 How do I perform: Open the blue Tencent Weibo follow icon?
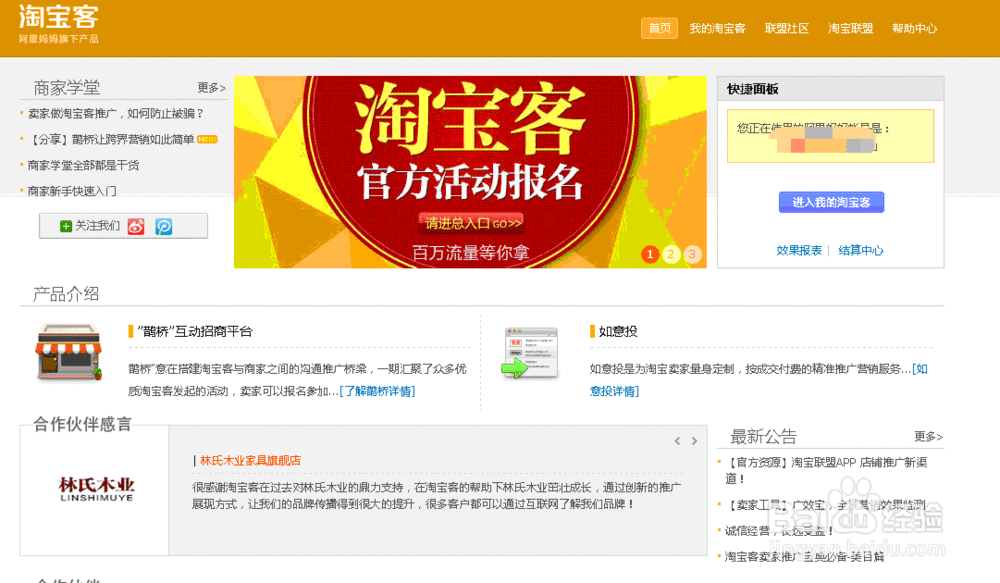(164, 226)
